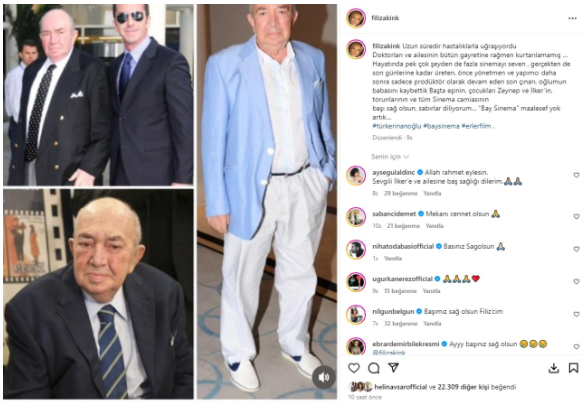
Task: Open the three-dot more options menu
Action: tap(572, 18)
